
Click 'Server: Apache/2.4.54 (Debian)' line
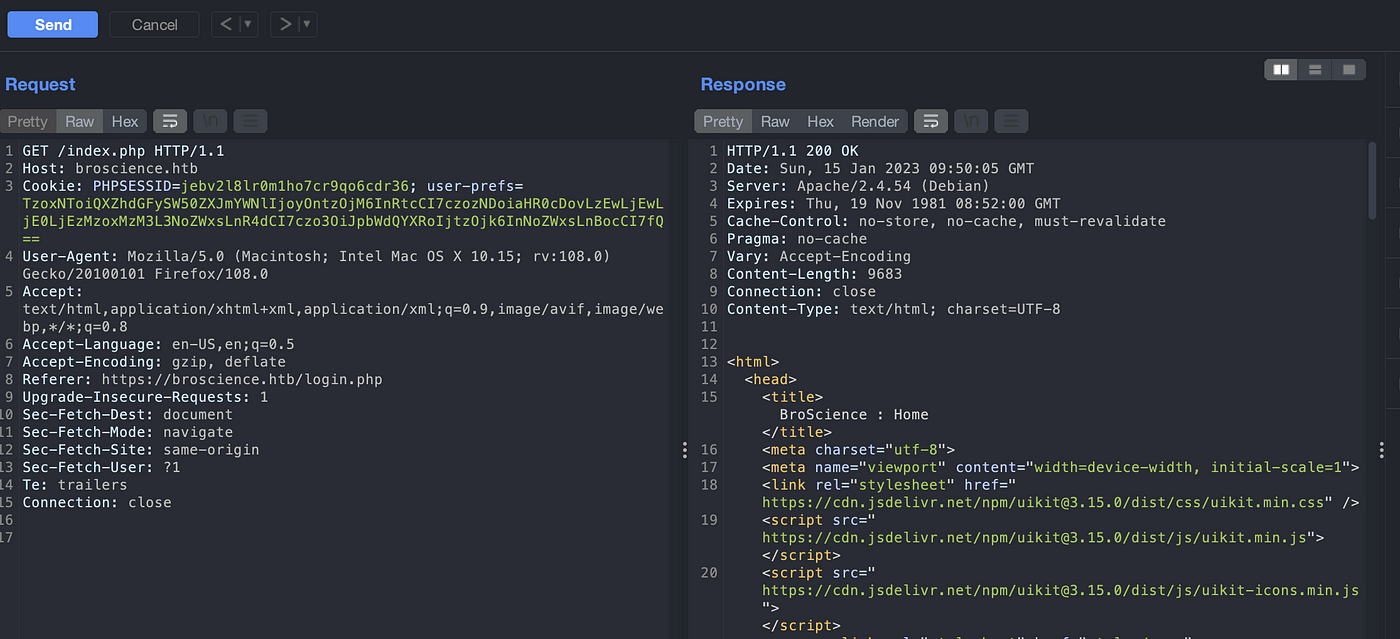pyautogui.click(x=858, y=186)
